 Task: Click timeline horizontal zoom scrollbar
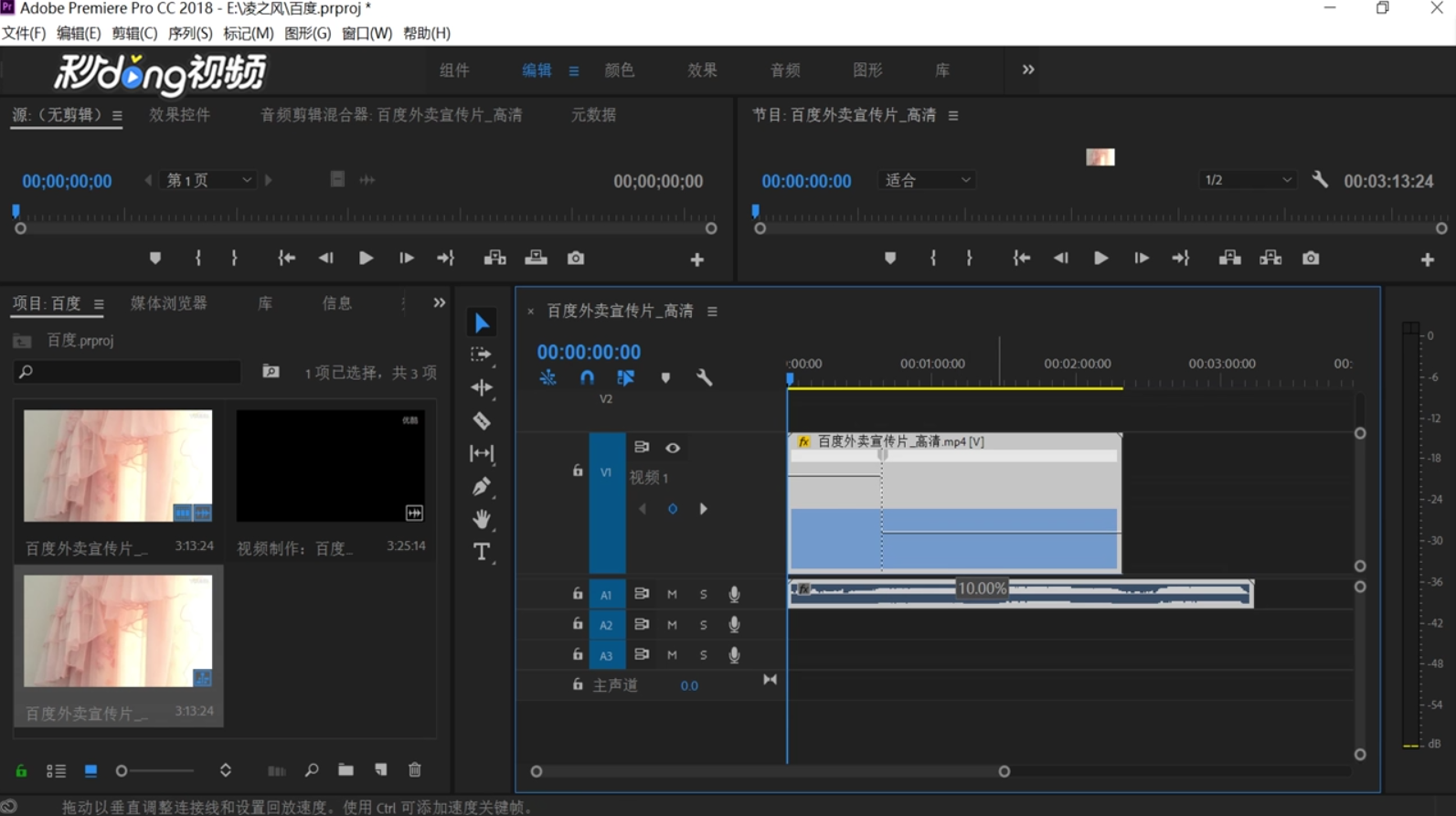[x=770, y=772]
